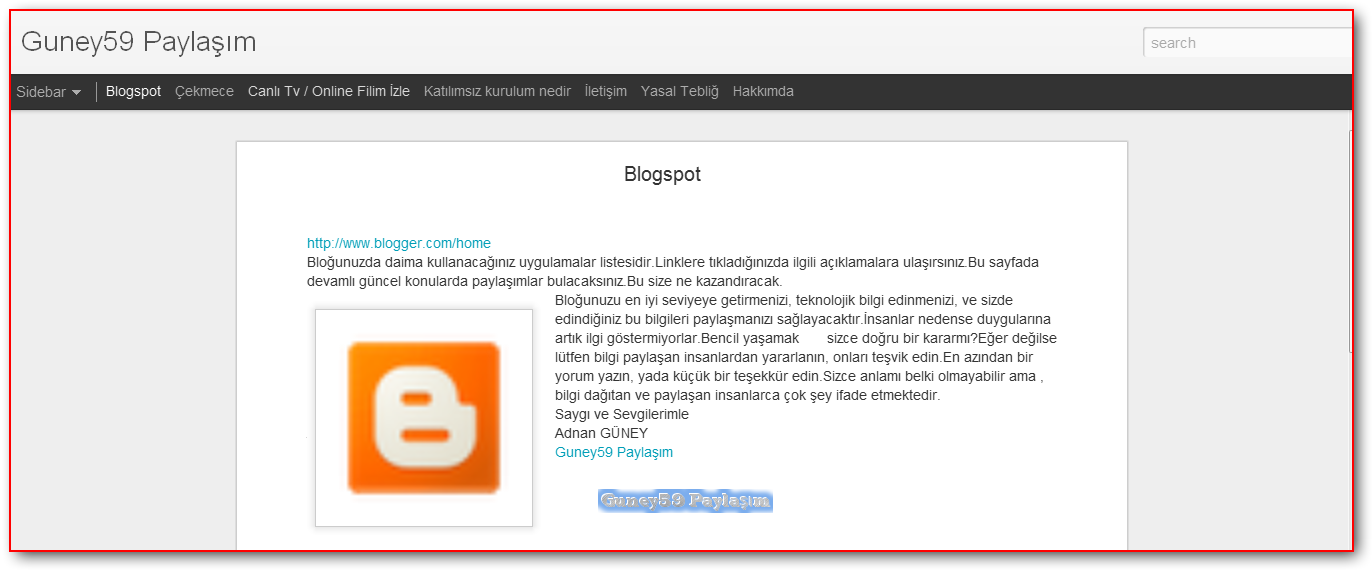Open the Yasal Tebliğ page
The width and height of the screenshot is (1372, 570).
680,91
